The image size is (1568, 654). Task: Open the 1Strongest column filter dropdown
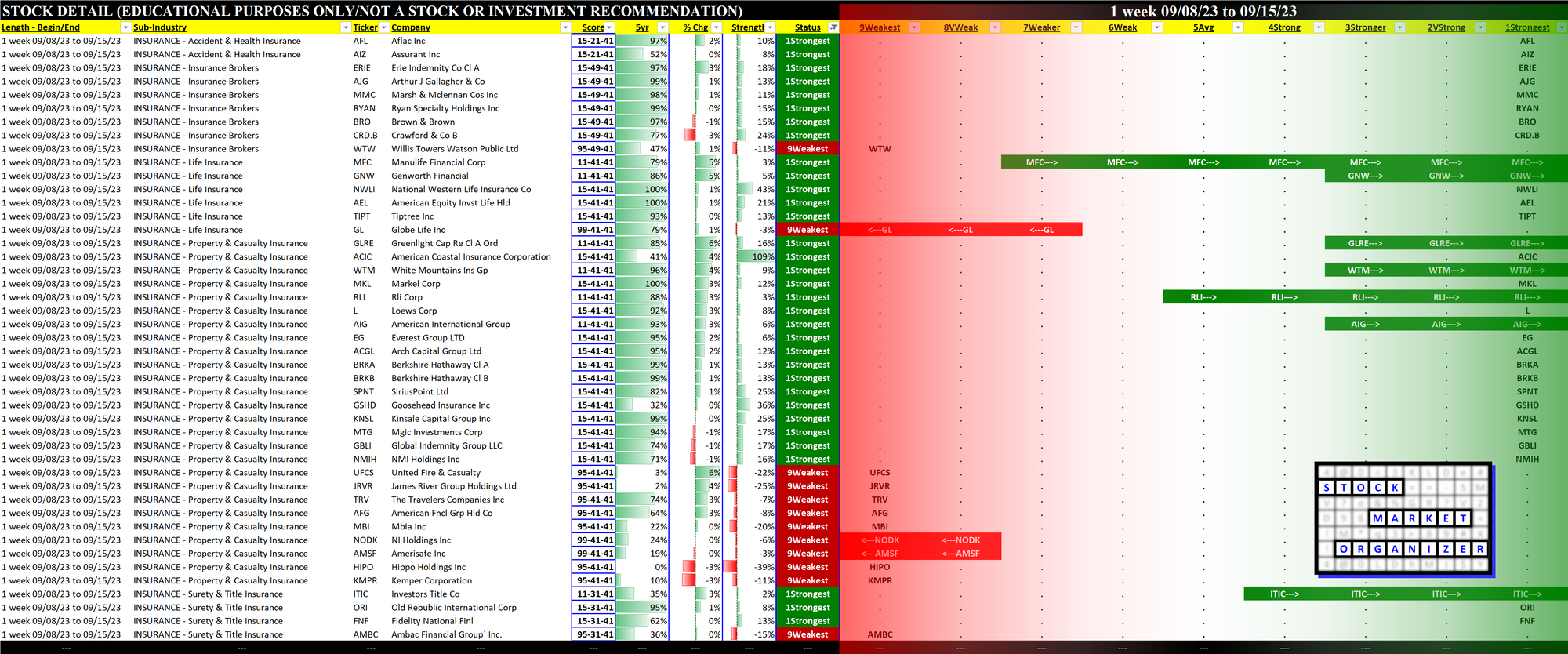pos(1561,27)
